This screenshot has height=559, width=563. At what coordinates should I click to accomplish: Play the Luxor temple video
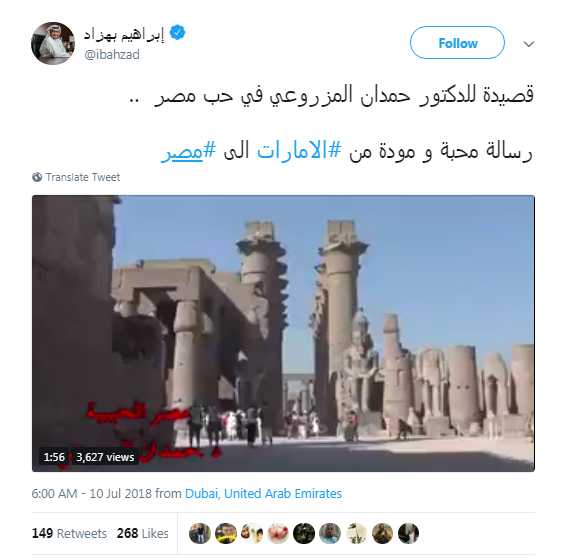click(283, 333)
